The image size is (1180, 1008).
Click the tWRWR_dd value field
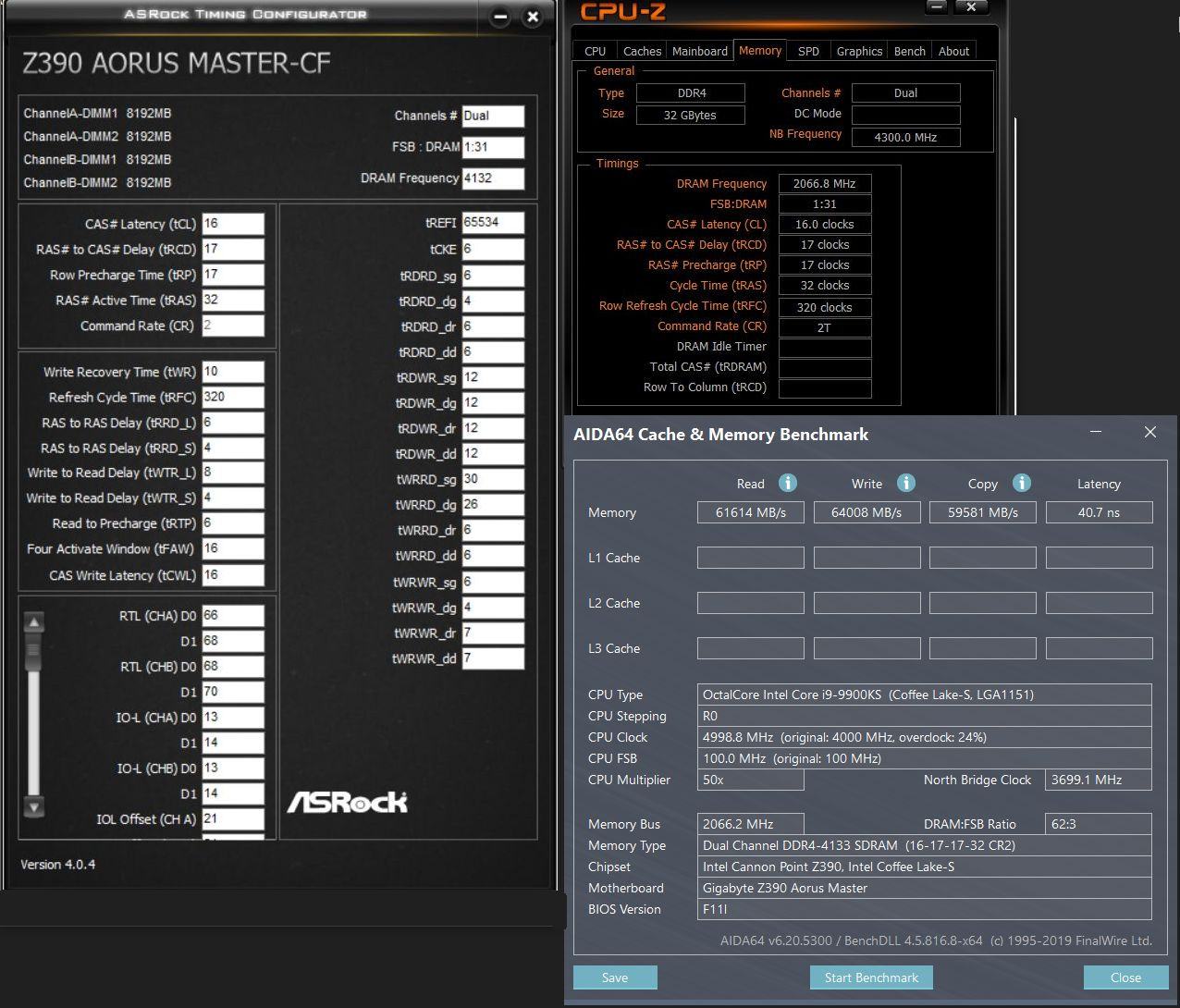point(493,658)
